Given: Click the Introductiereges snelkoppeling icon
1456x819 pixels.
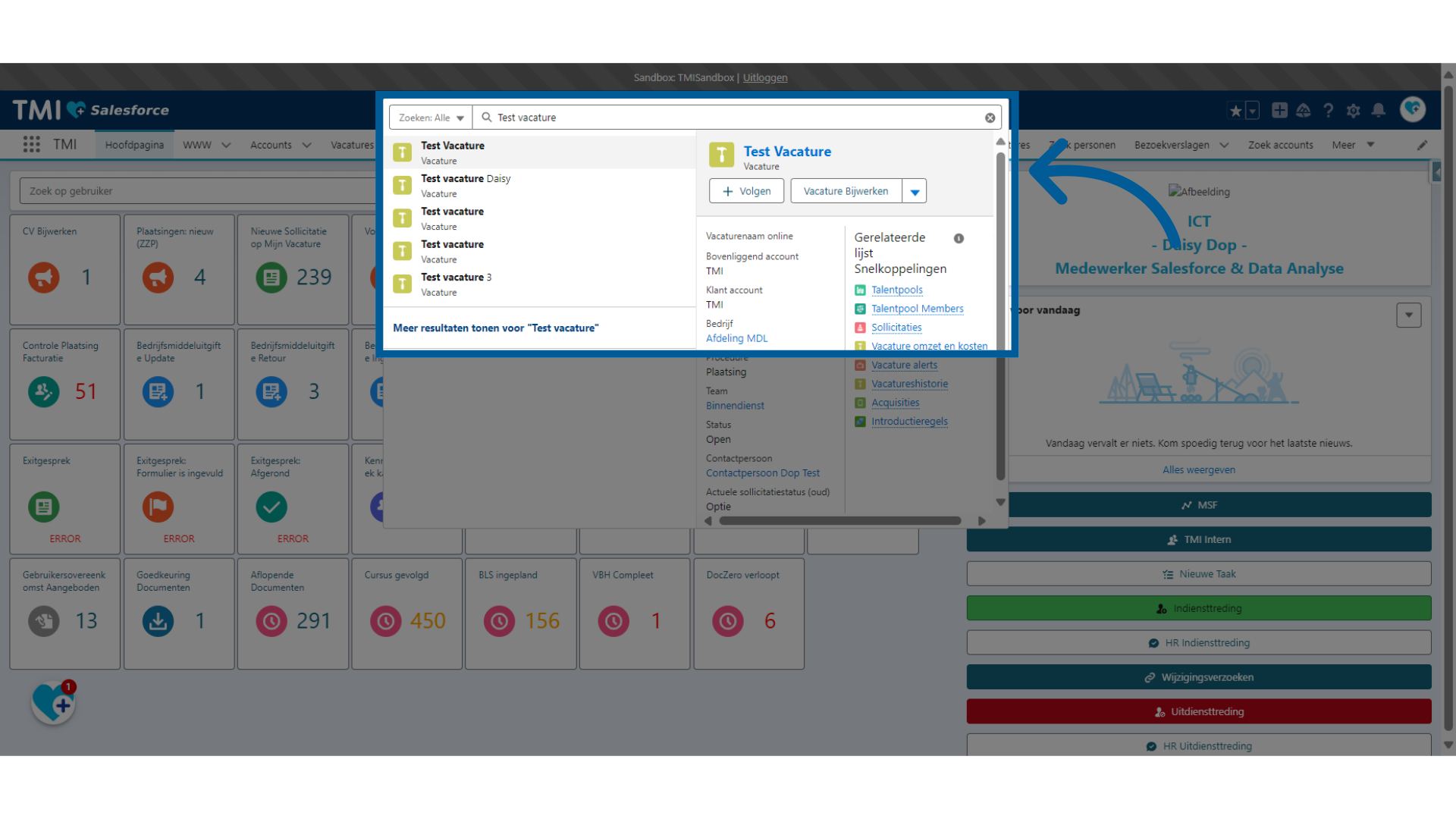Looking at the screenshot, I should coord(861,420).
